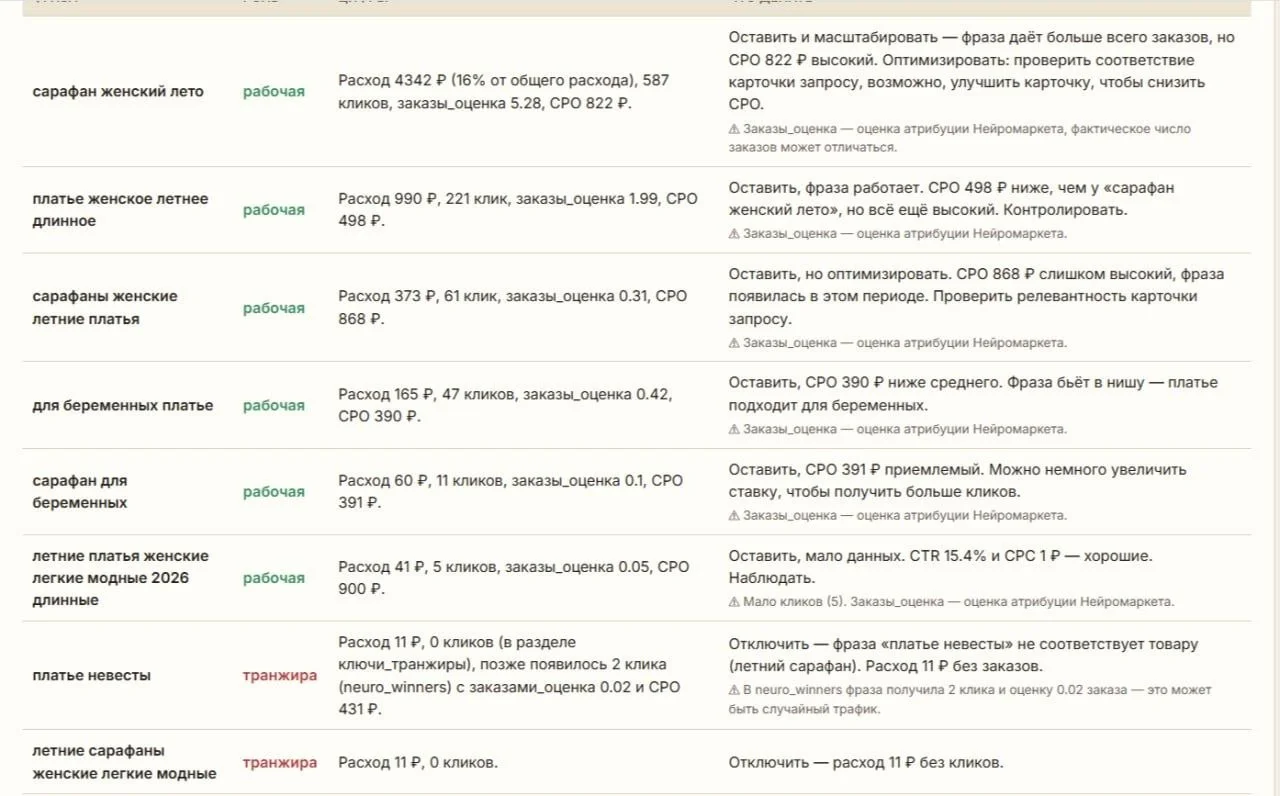Image resolution: width=1280 pixels, height=796 pixels.
Task: Click the recommendation "Оставить, но оптимизировать"
Action: (x=976, y=297)
